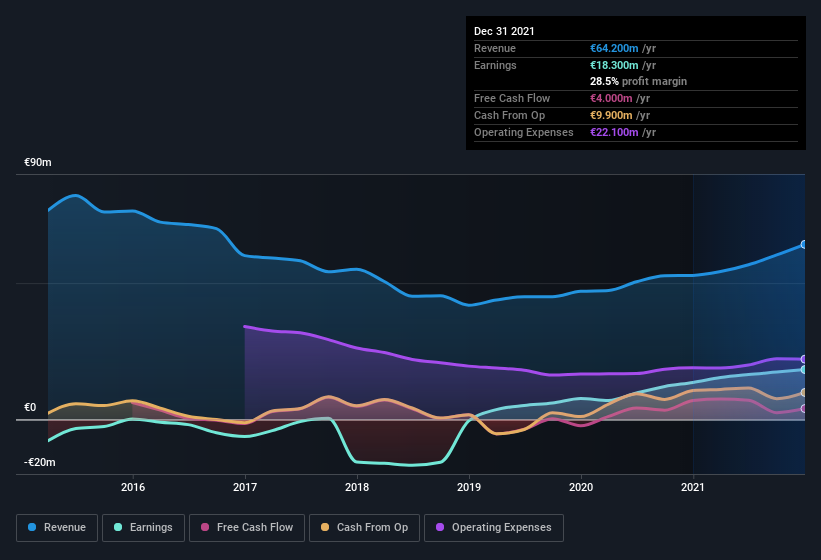Click the €22.100m operating expenses value
Viewport: 821px width, 560px height.
[614, 132]
